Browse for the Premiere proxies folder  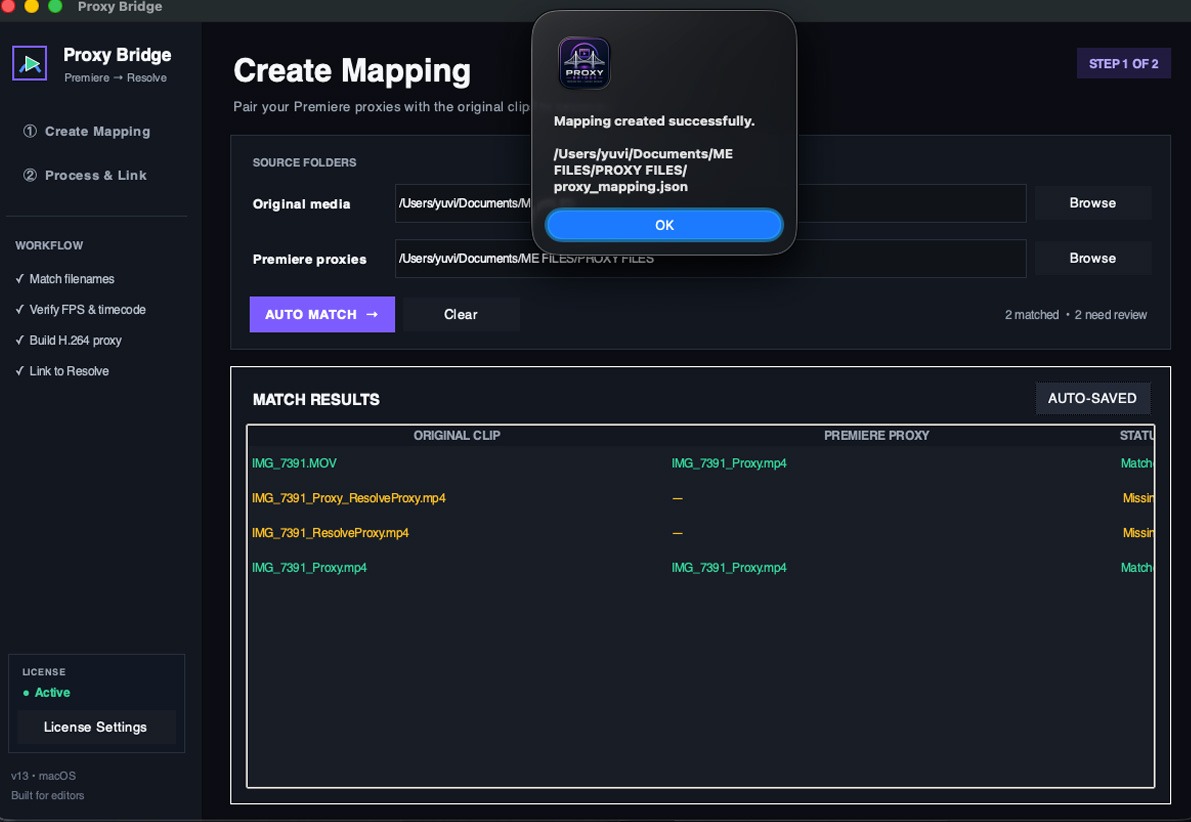1092,258
